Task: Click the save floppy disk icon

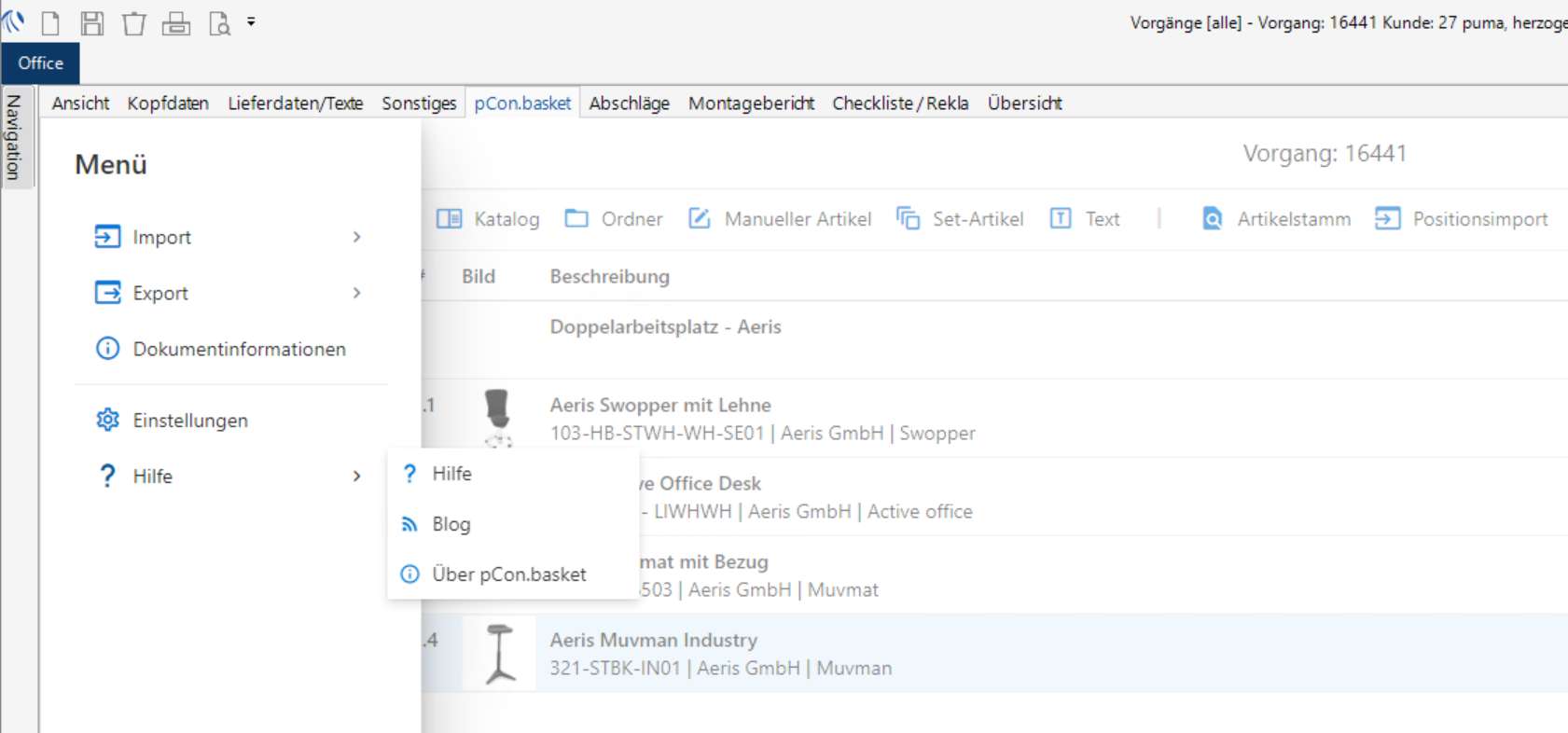Action: click(91, 23)
